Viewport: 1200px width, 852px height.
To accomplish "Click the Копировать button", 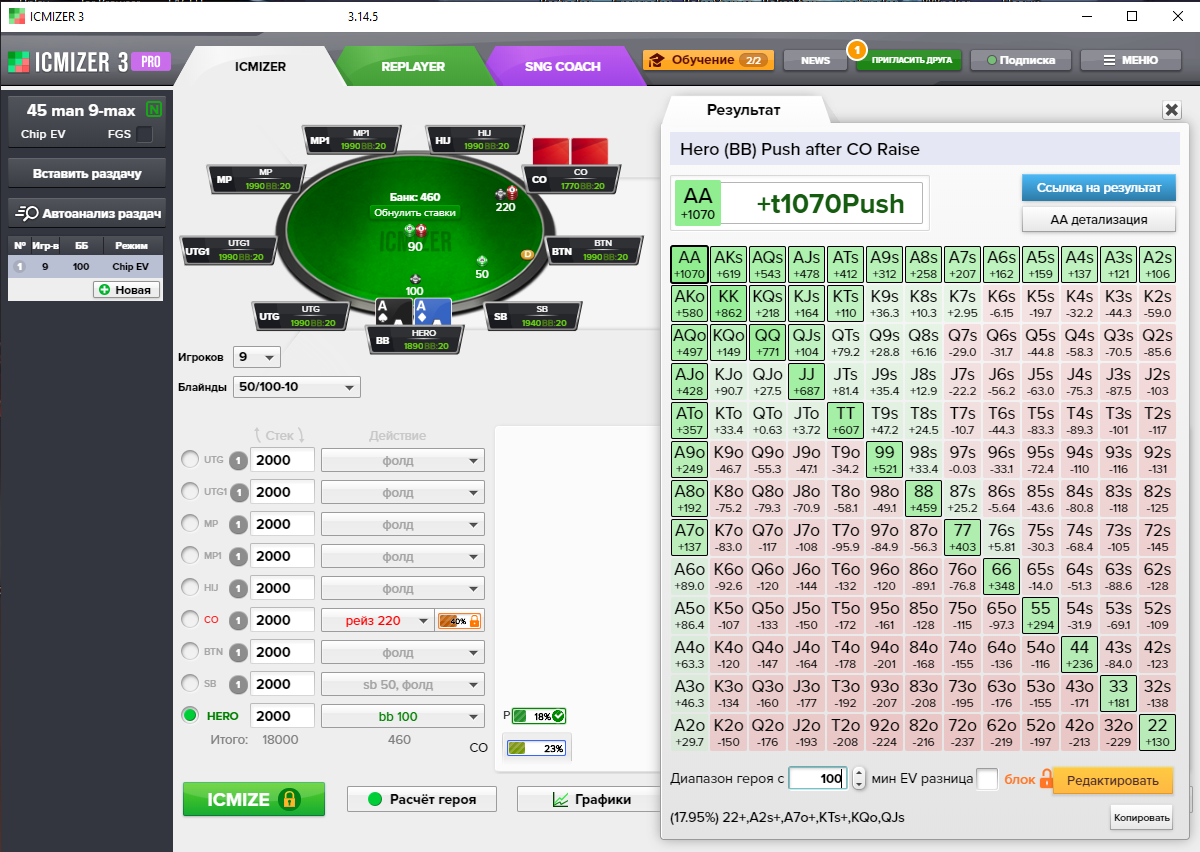I will coord(1141,817).
